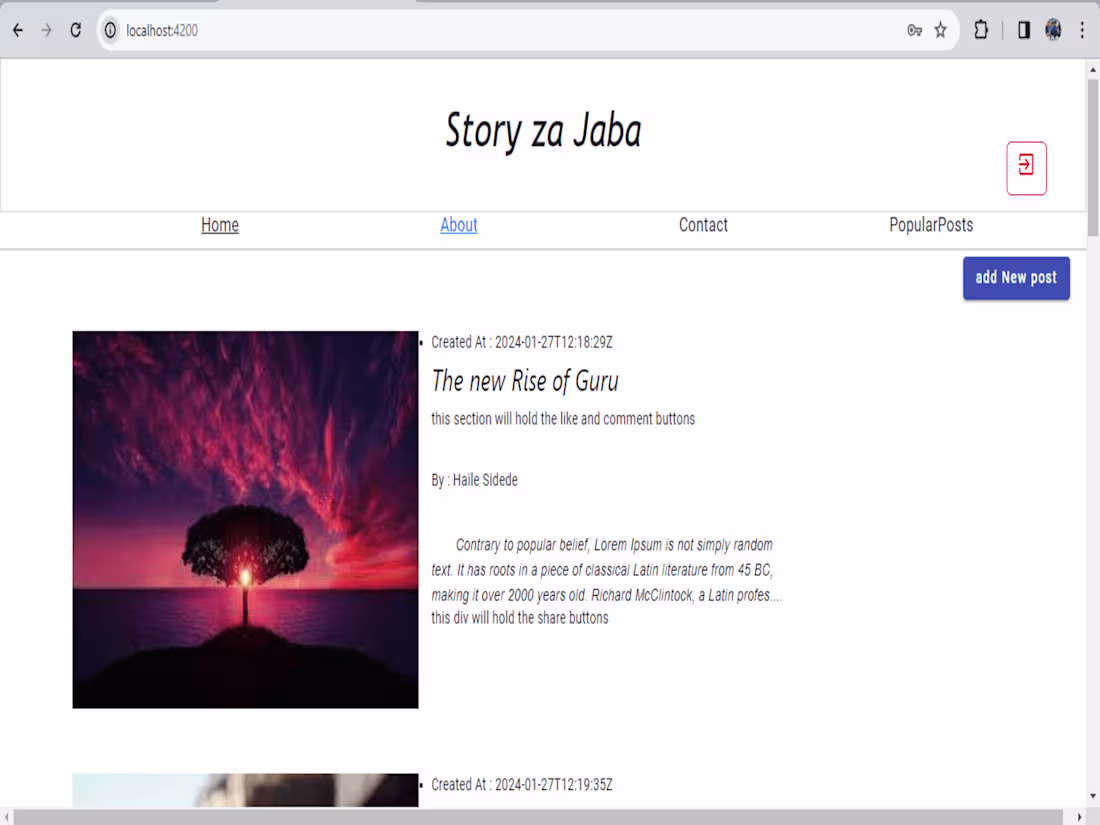Image resolution: width=1100 pixels, height=825 pixels.
Task: Click the browser forward arrow
Action: 46,30
